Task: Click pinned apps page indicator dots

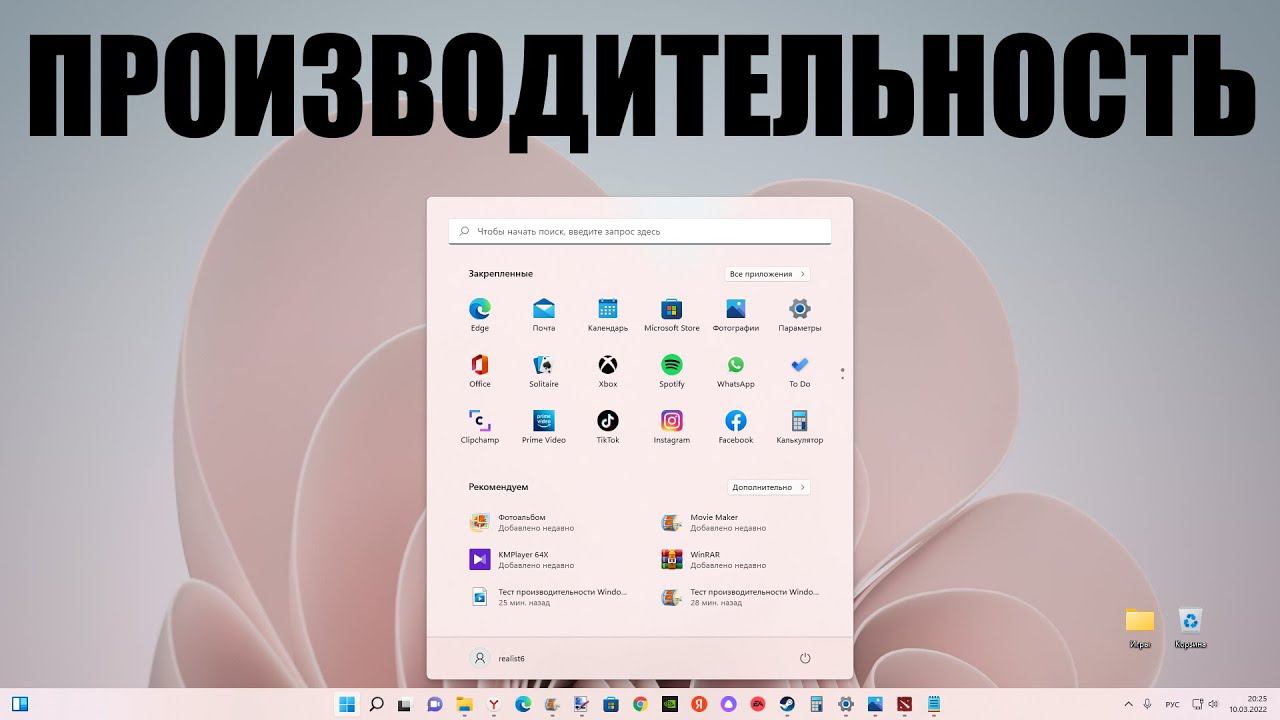Action: (843, 374)
